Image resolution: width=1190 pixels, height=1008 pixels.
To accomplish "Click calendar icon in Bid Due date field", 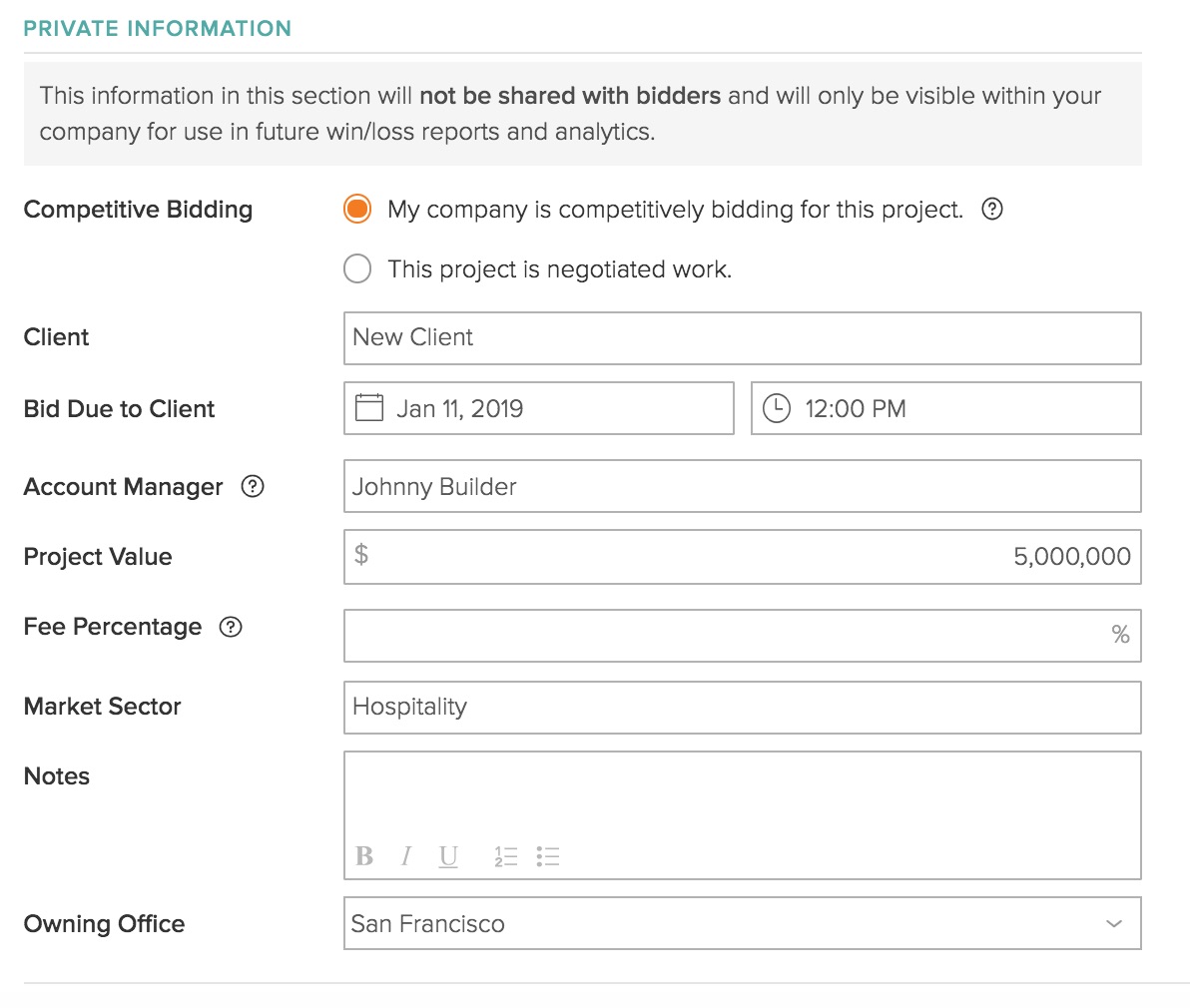I will click(x=369, y=408).
